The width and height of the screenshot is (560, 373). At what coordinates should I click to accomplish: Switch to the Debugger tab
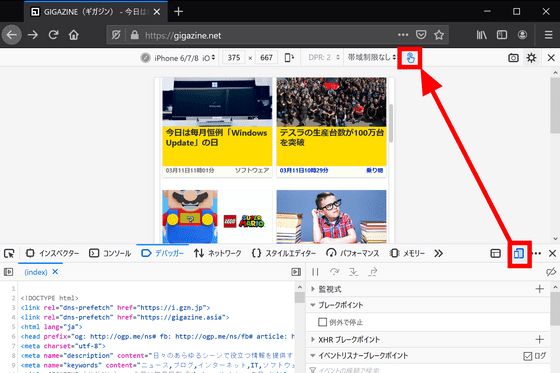162,253
